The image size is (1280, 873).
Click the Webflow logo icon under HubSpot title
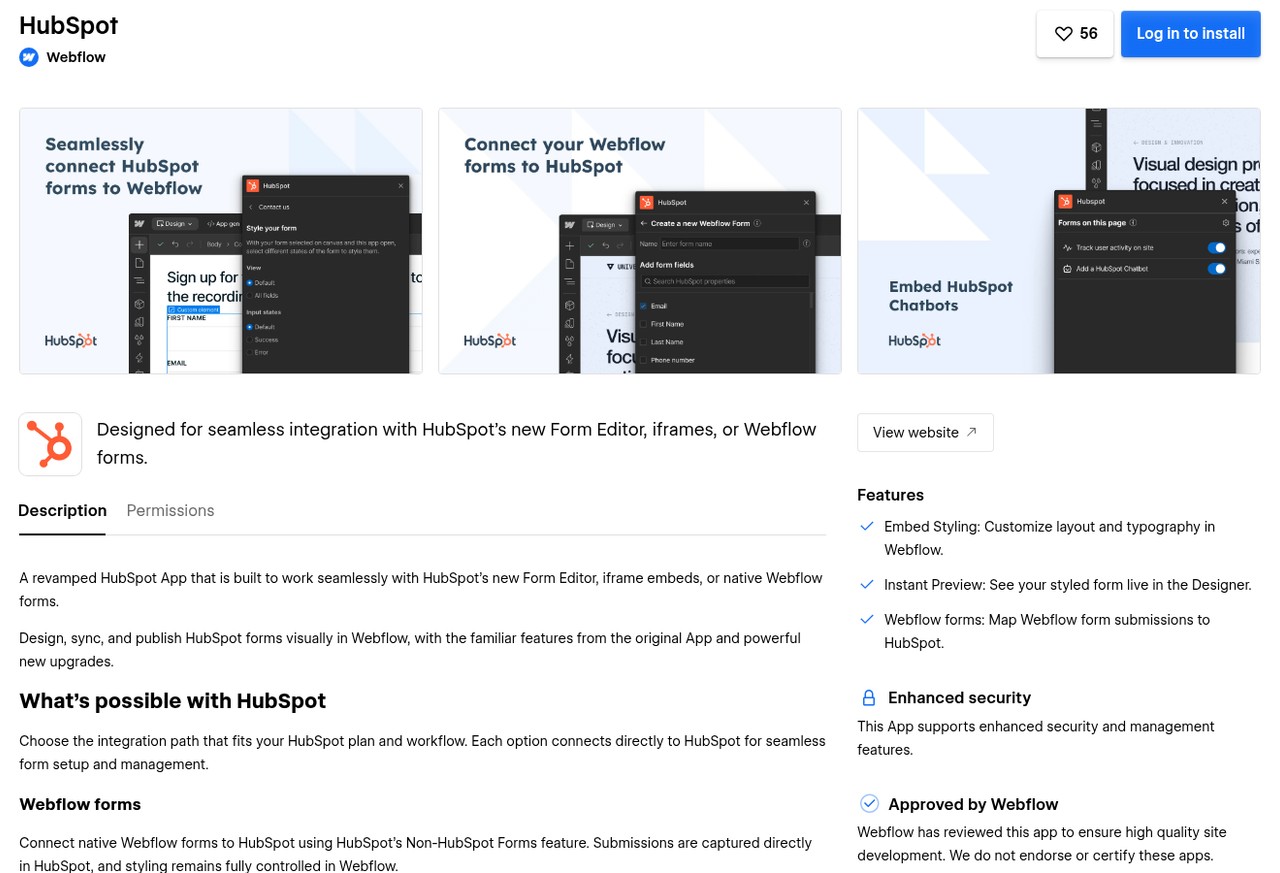click(x=29, y=57)
